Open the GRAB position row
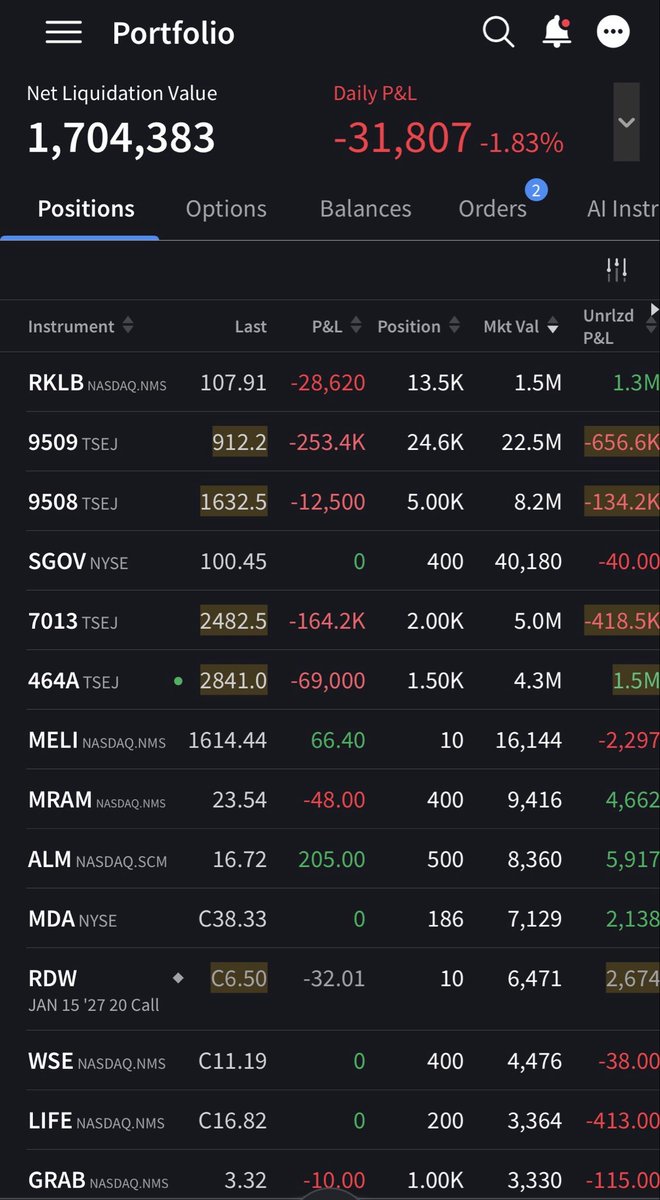This screenshot has height=1200, width=660. pos(330,1177)
